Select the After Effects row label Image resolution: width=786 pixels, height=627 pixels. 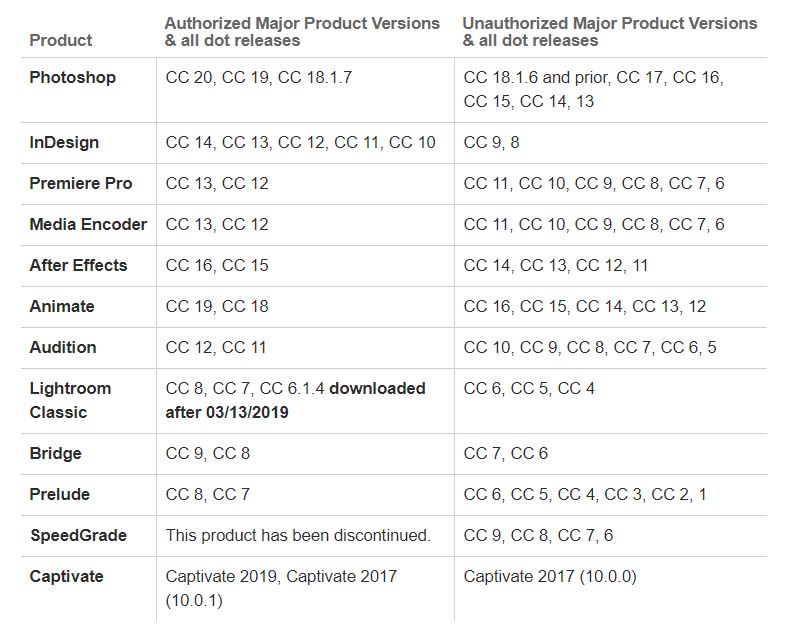pos(78,265)
